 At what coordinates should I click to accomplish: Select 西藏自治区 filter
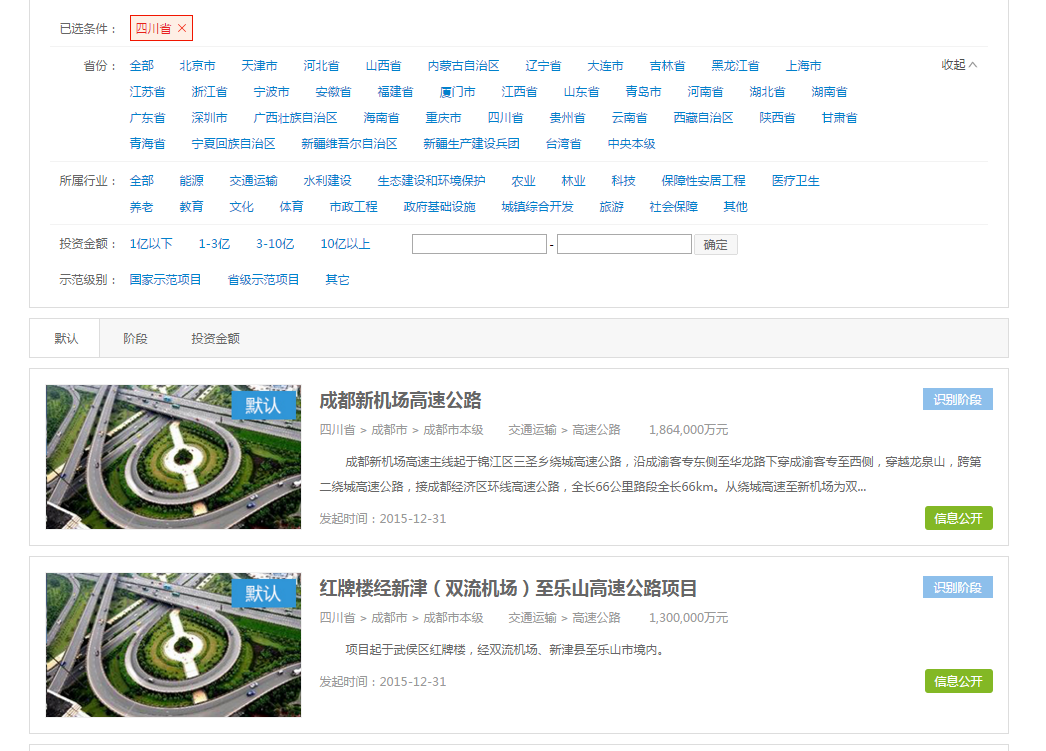(x=703, y=117)
